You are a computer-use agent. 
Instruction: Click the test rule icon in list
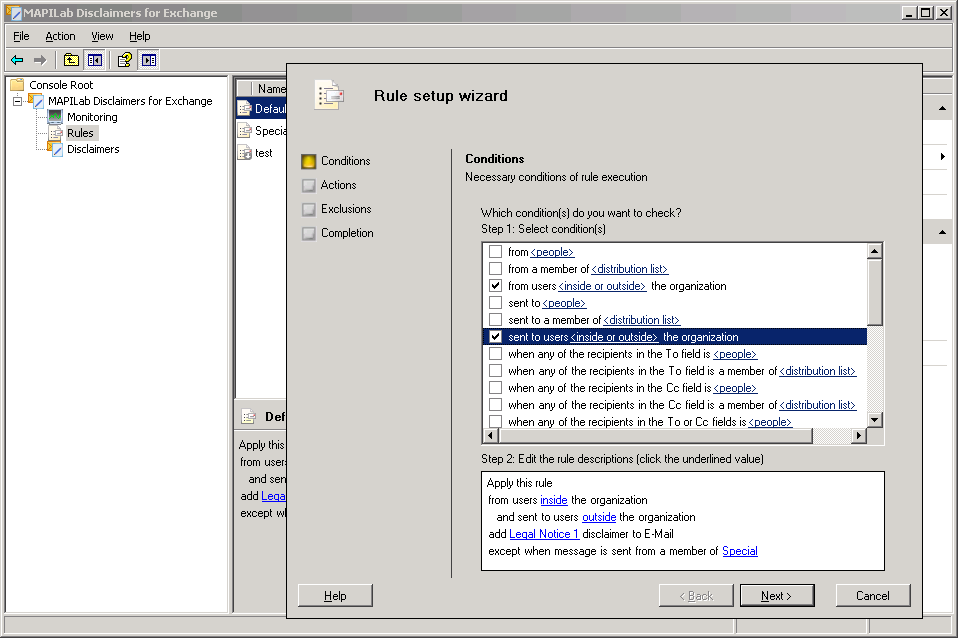244,153
